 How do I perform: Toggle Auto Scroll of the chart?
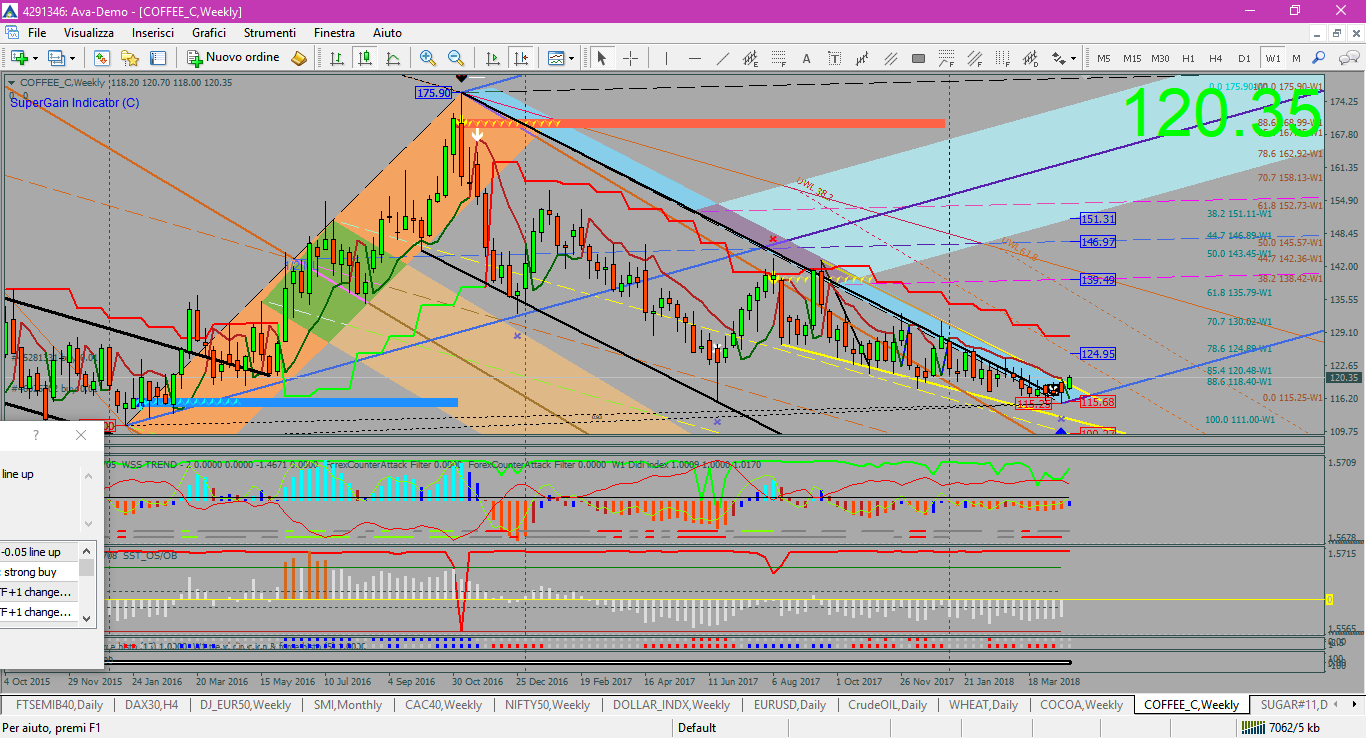coord(493,58)
